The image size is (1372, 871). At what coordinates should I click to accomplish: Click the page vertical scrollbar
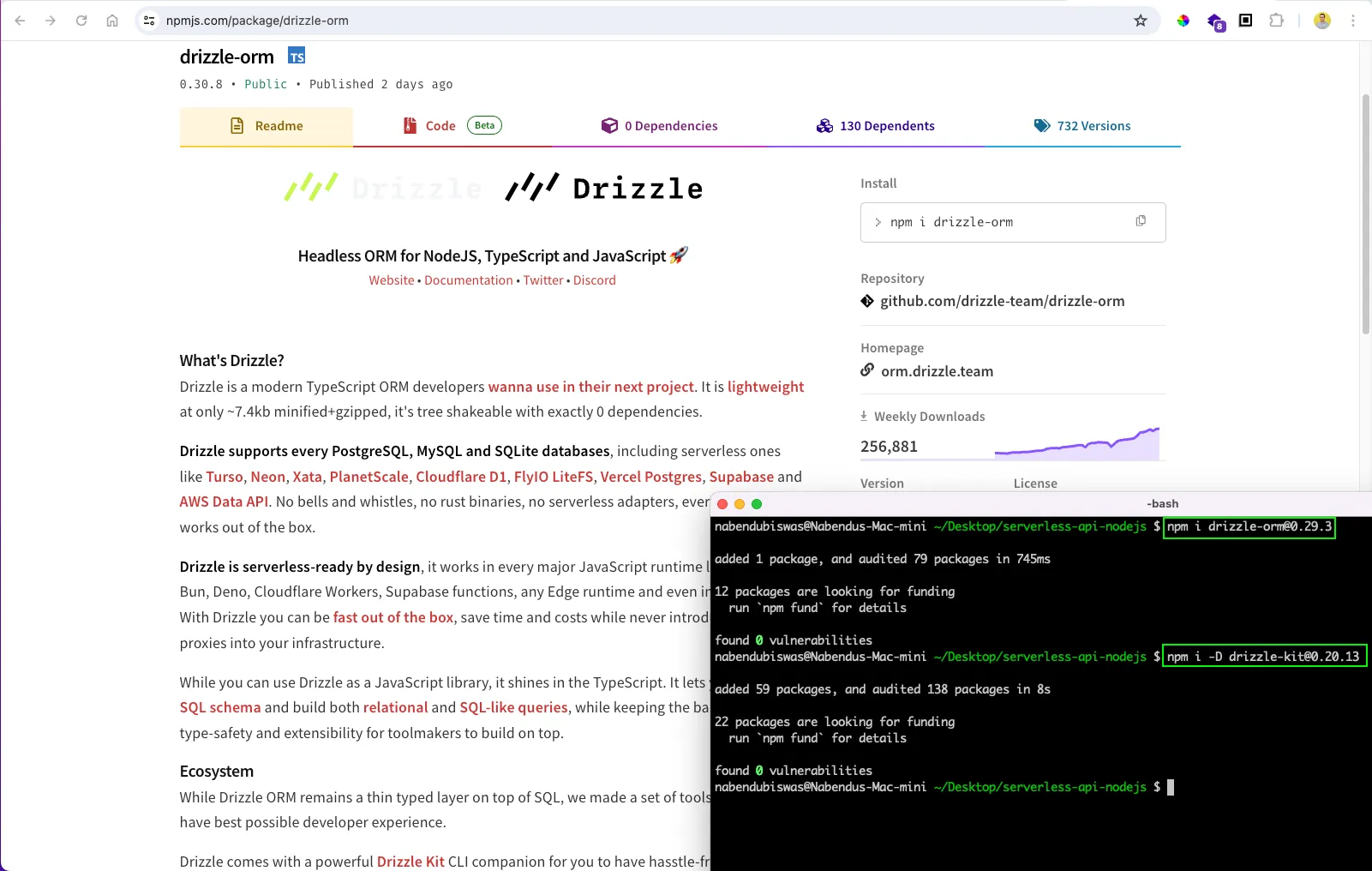(x=1366, y=214)
